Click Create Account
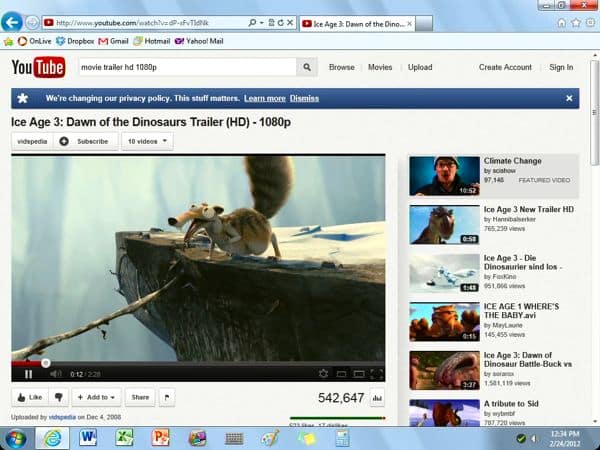 point(505,67)
